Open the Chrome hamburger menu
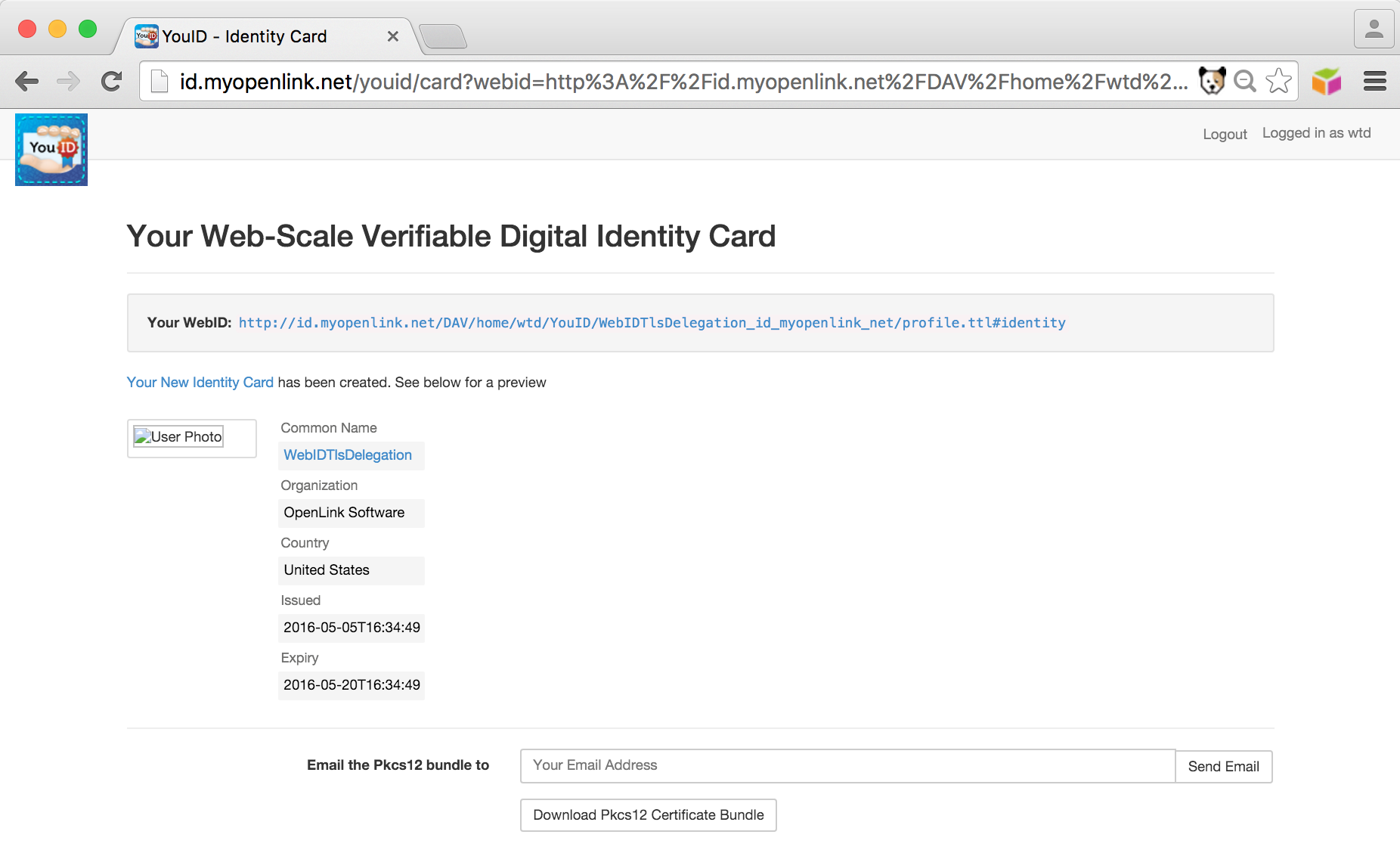This screenshot has height=850, width=1400. pos(1374,81)
